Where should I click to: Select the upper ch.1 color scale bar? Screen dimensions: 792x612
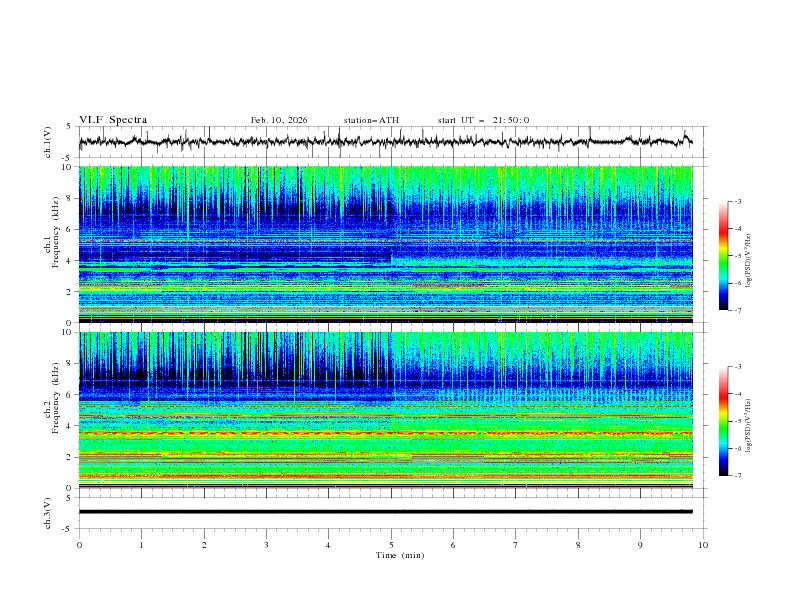click(x=724, y=255)
